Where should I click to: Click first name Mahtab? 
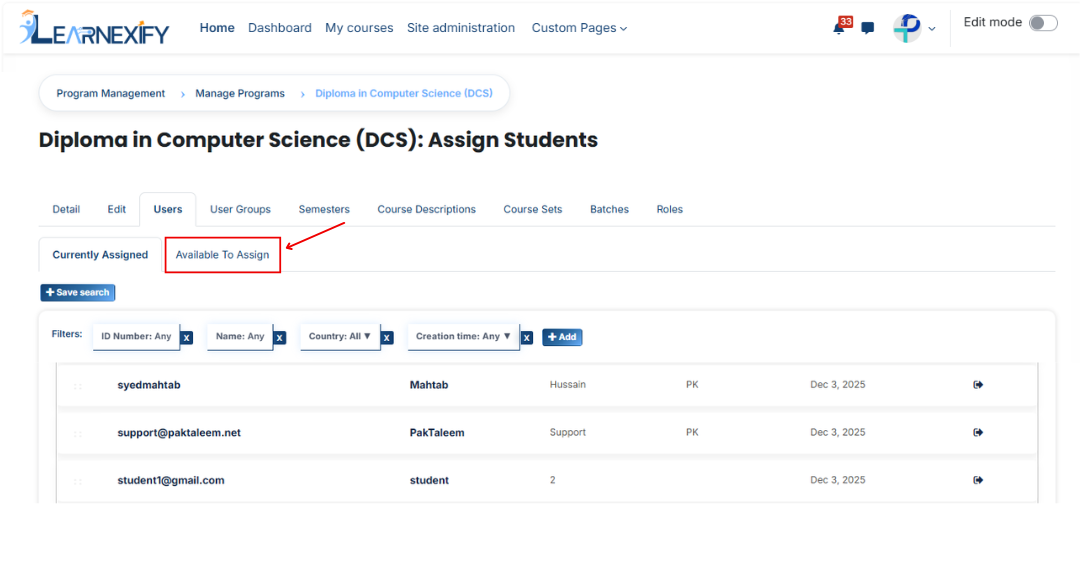click(x=429, y=385)
